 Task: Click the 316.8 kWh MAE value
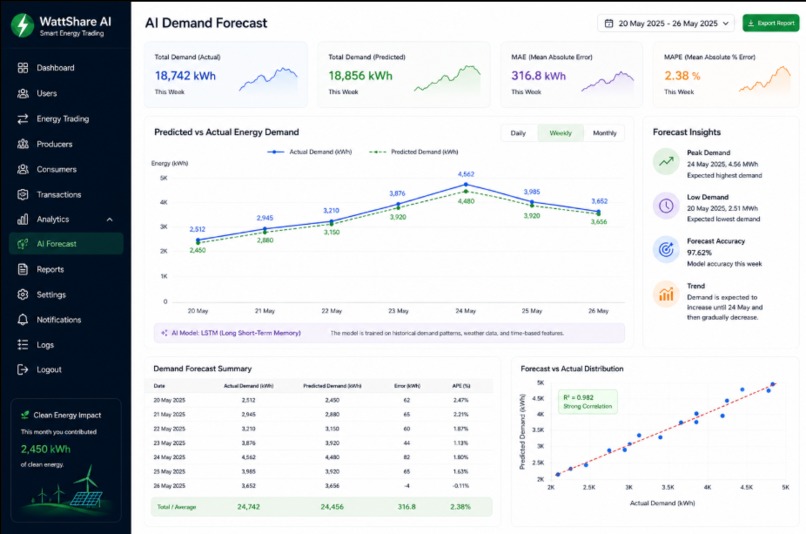tap(538, 76)
